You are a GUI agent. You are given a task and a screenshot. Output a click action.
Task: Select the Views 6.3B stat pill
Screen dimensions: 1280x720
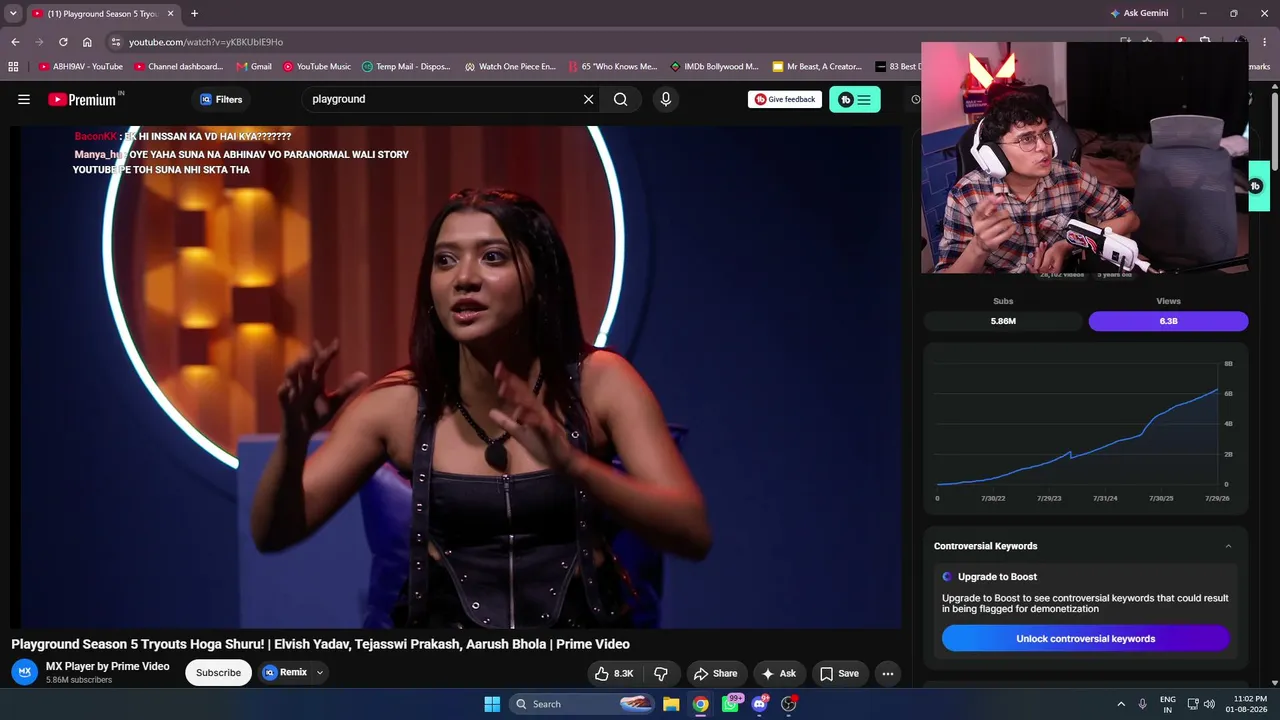click(1168, 321)
